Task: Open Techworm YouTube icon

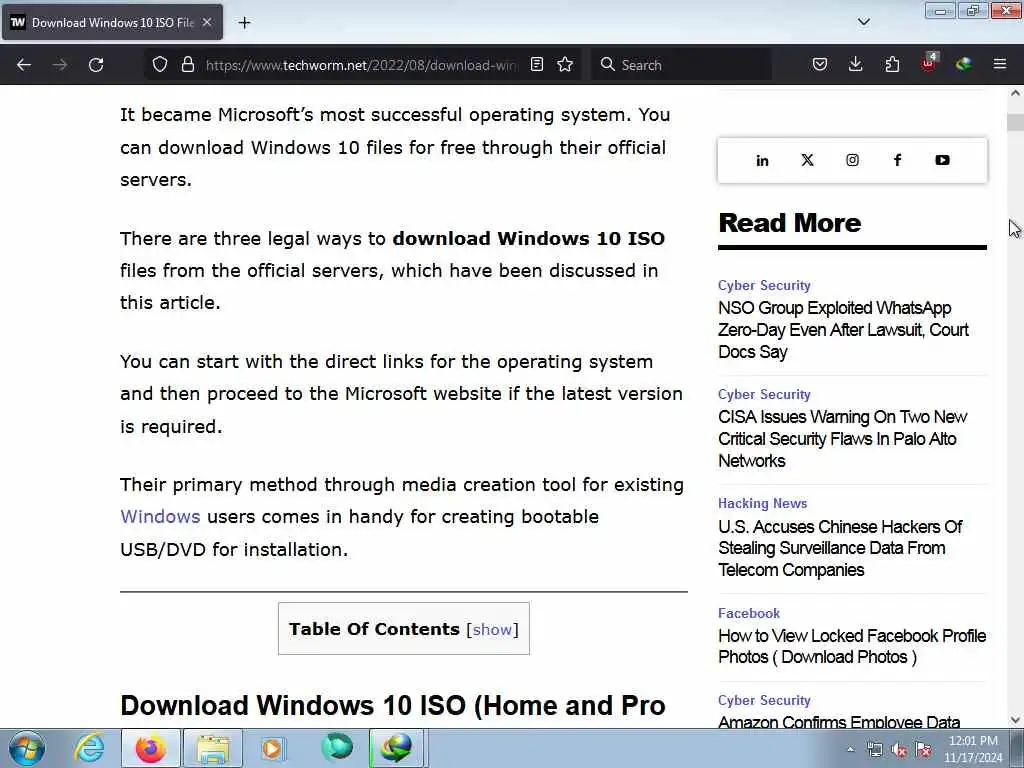Action: [942, 160]
